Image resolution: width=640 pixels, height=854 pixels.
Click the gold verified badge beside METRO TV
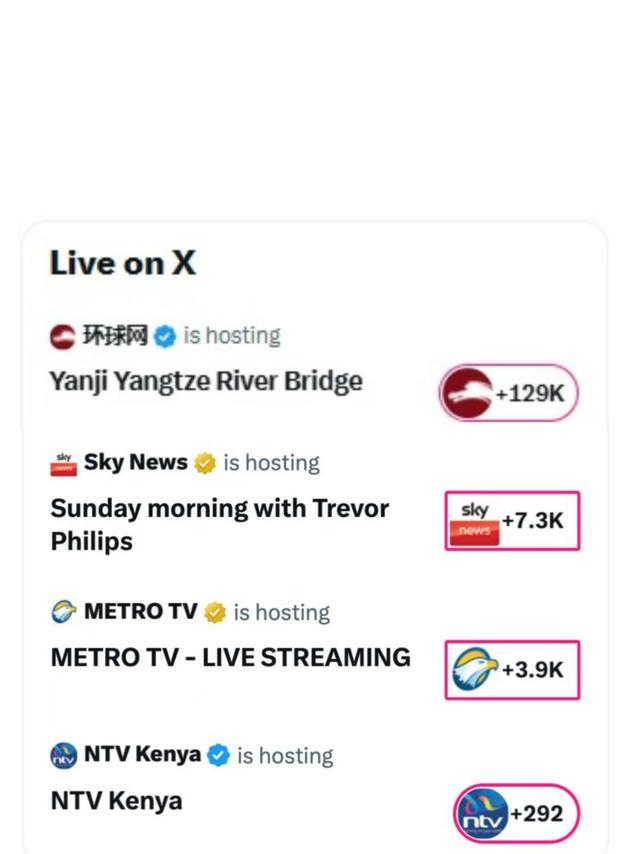(x=215, y=612)
